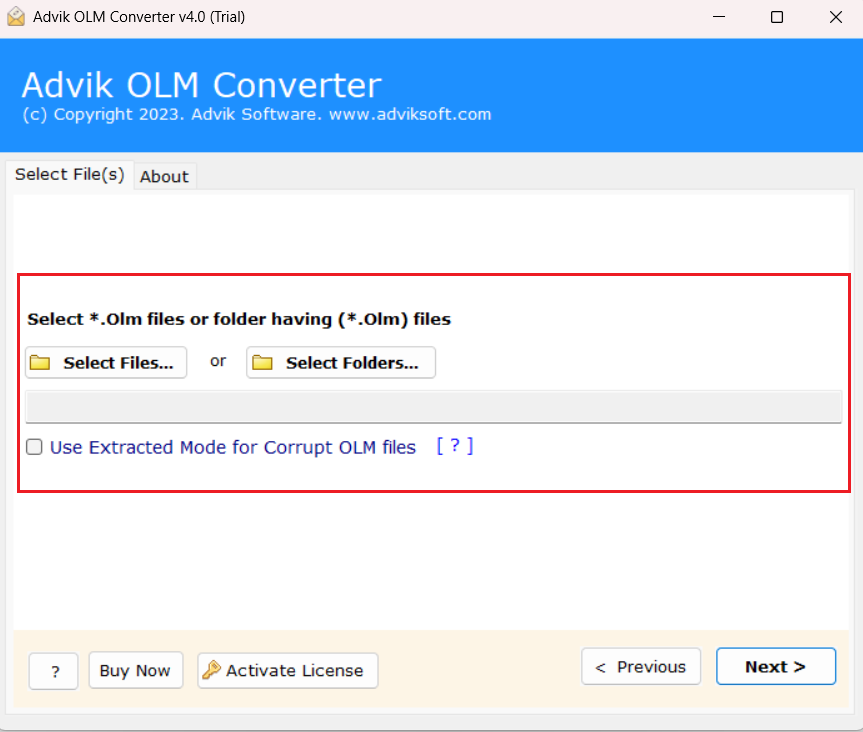
Task: Open the Select File(s) tab
Action: point(69,175)
